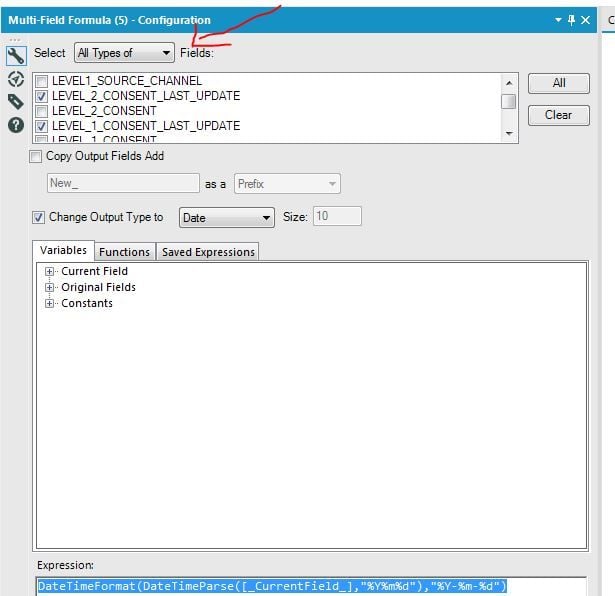The height and width of the screenshot is (596, 615).
Task: Click the All button
Action: pos(559,83)
